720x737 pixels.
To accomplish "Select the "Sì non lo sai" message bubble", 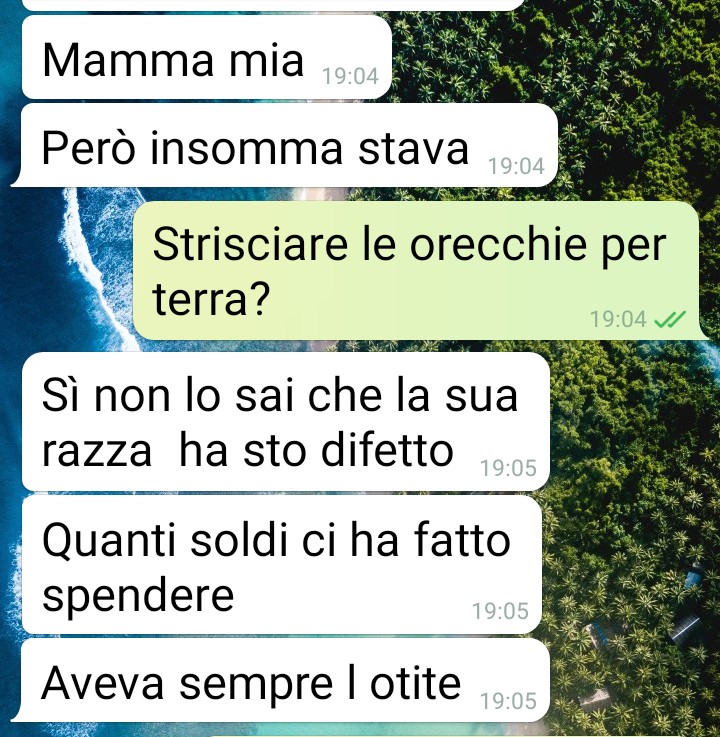I will 286,422.
